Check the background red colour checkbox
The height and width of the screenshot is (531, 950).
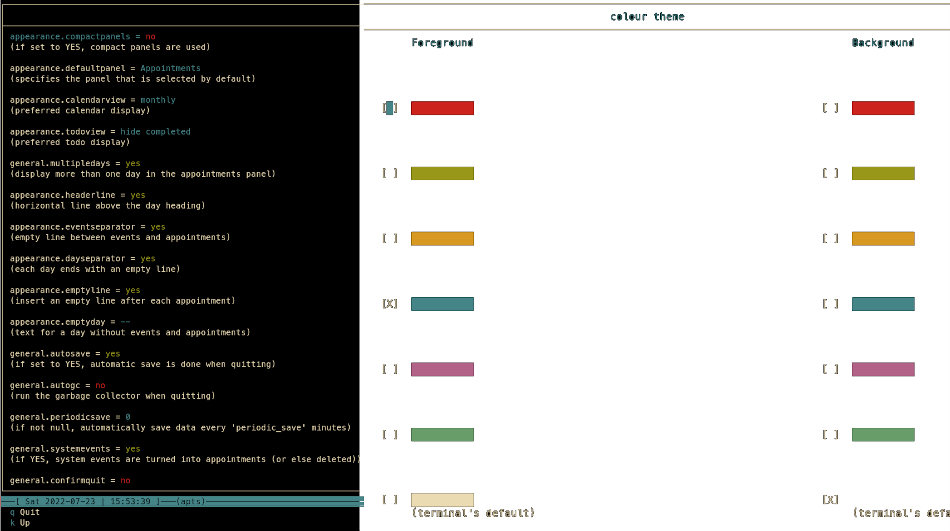pyautogui.click(x=830, y=108)
